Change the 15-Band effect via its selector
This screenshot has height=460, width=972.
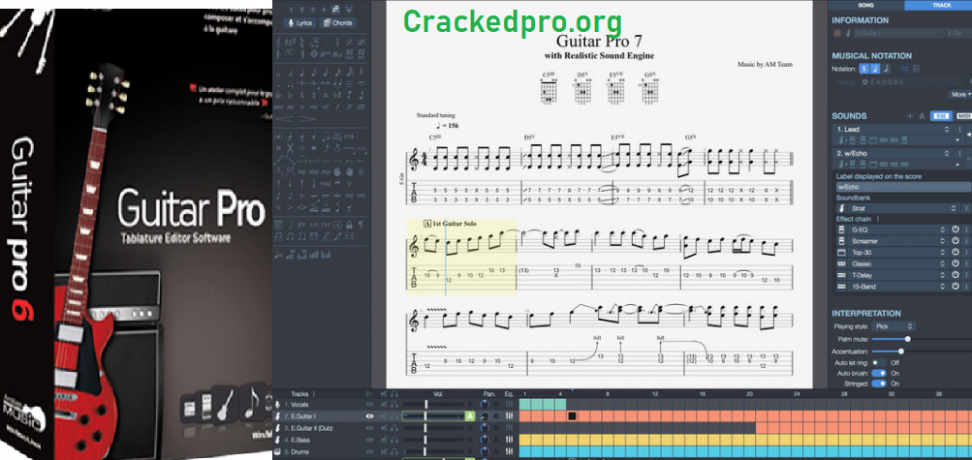(x=943, y=286)
